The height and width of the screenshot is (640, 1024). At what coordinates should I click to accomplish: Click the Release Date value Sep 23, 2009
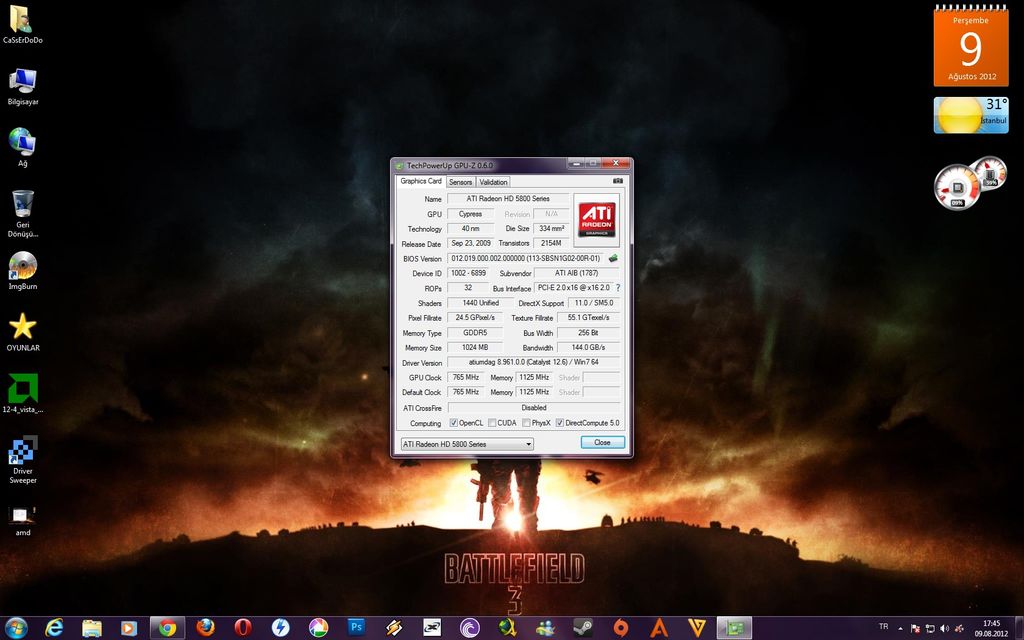coord(470,243)
